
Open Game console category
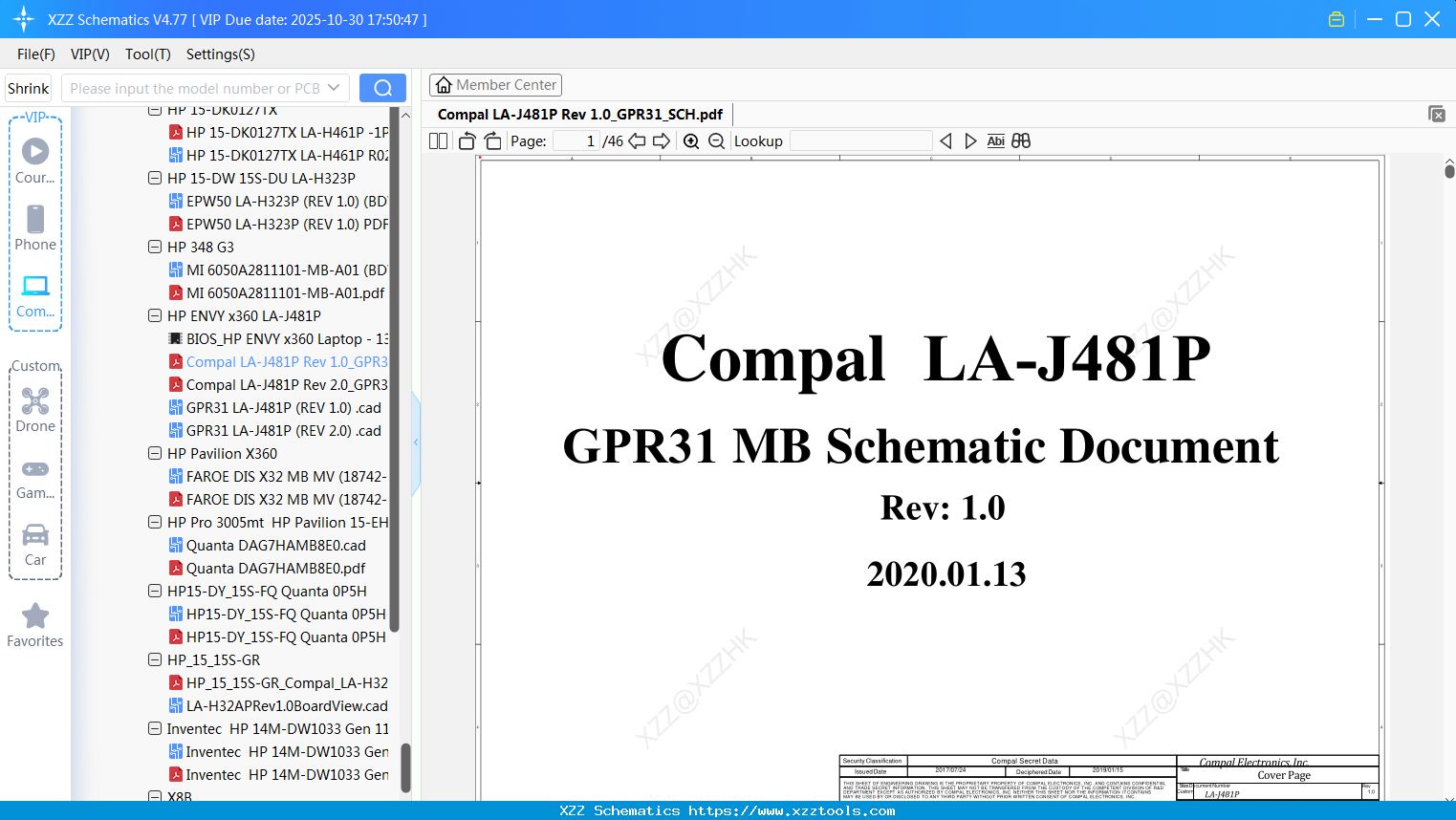[35, 478]
